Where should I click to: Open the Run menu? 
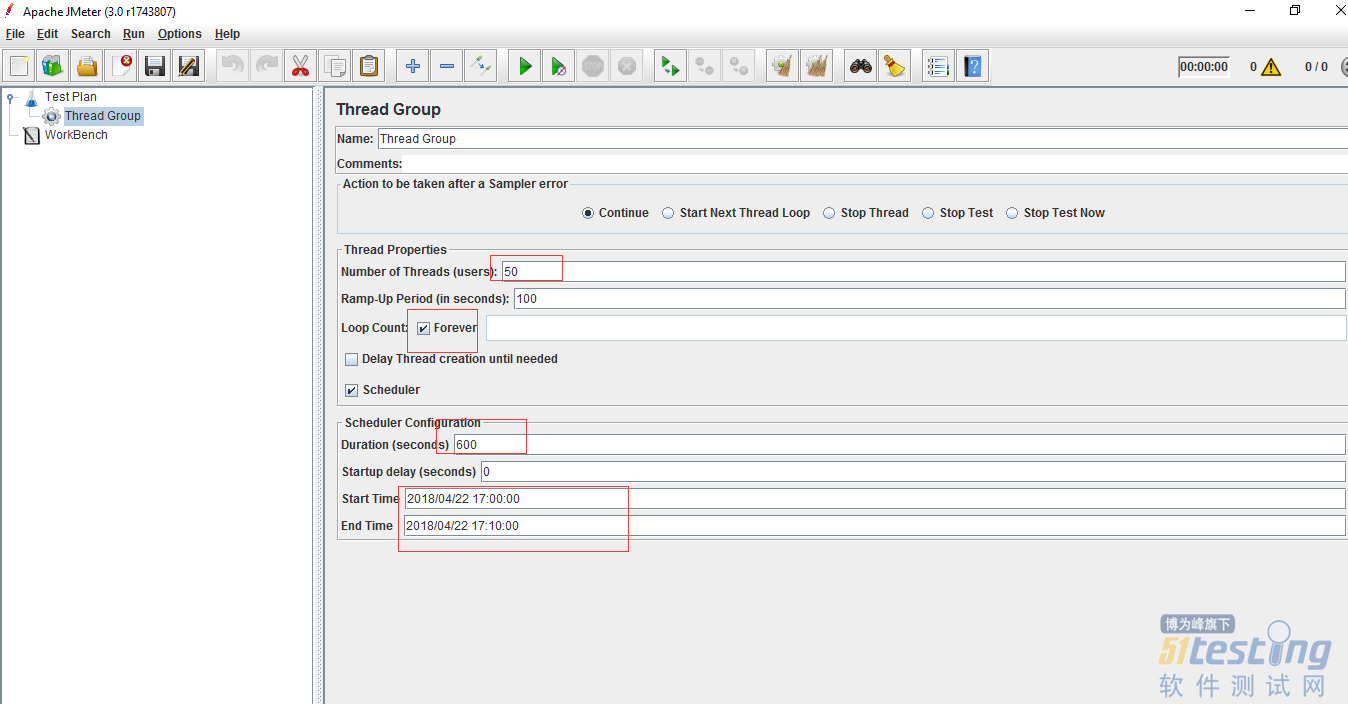coord(134,34)
